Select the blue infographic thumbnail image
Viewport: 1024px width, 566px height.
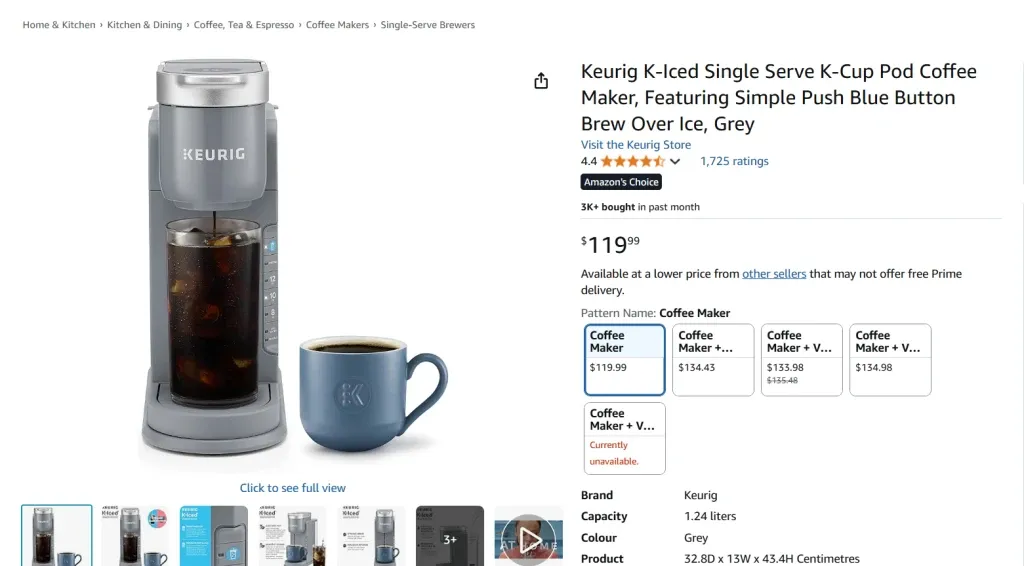[214, 538]
